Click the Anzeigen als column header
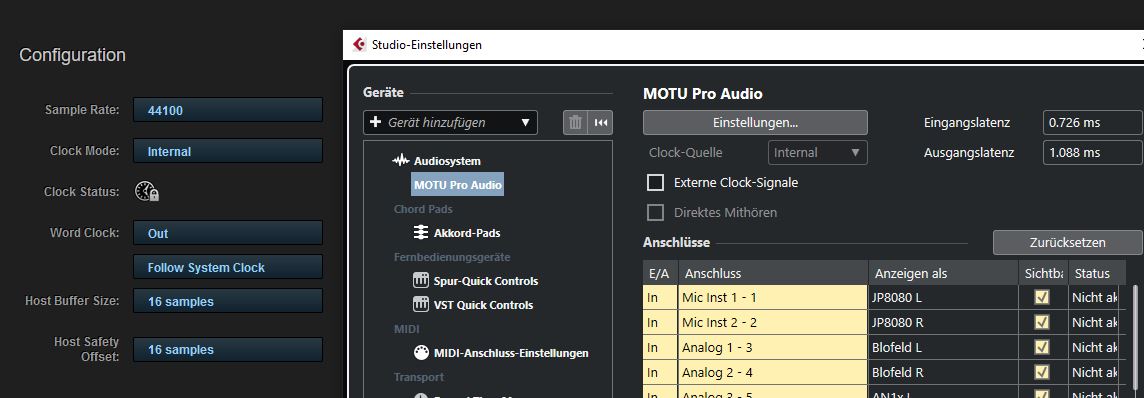The height and width of the screenshot is (398, 1144). (943, 273)
